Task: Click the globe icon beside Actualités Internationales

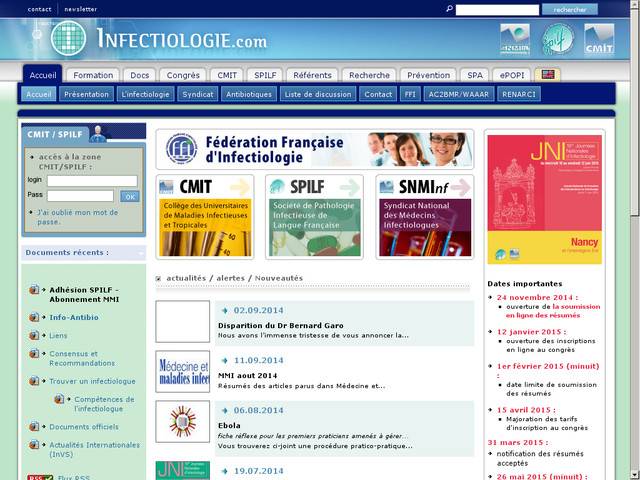Action: coord(34,444)
